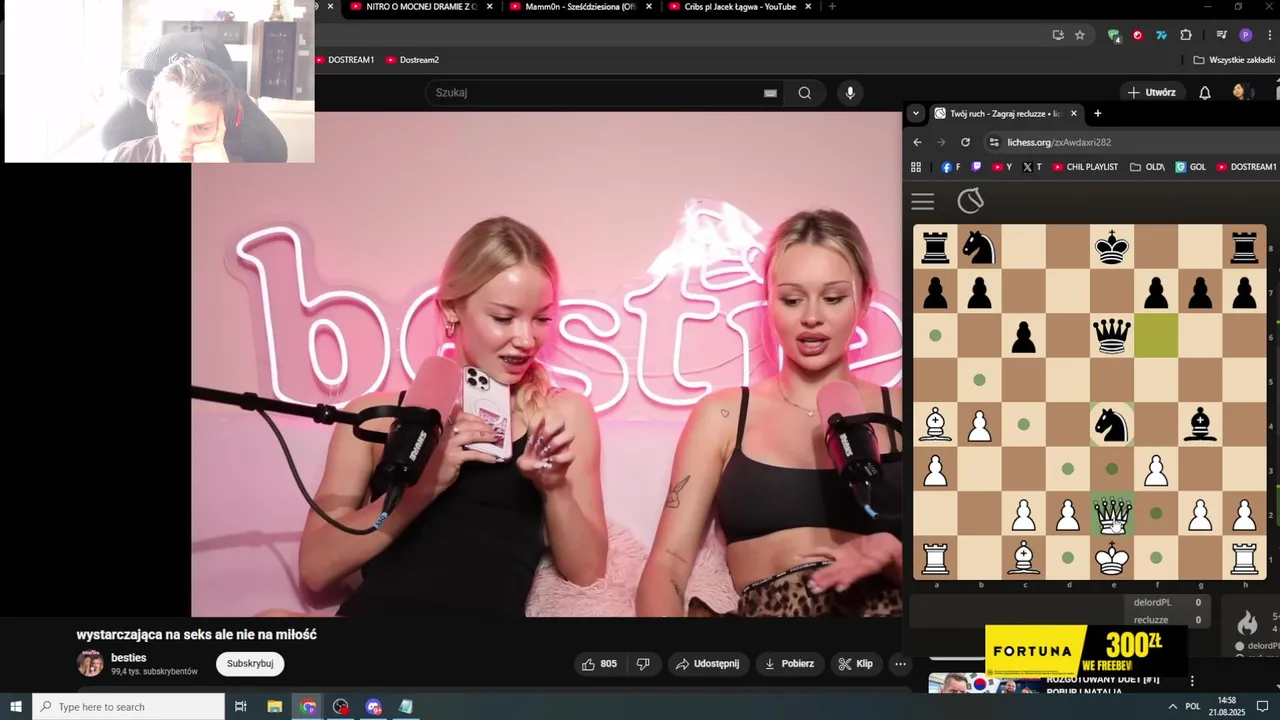
Task: Open more actions menu under the video
Action: tap(900, 664)
